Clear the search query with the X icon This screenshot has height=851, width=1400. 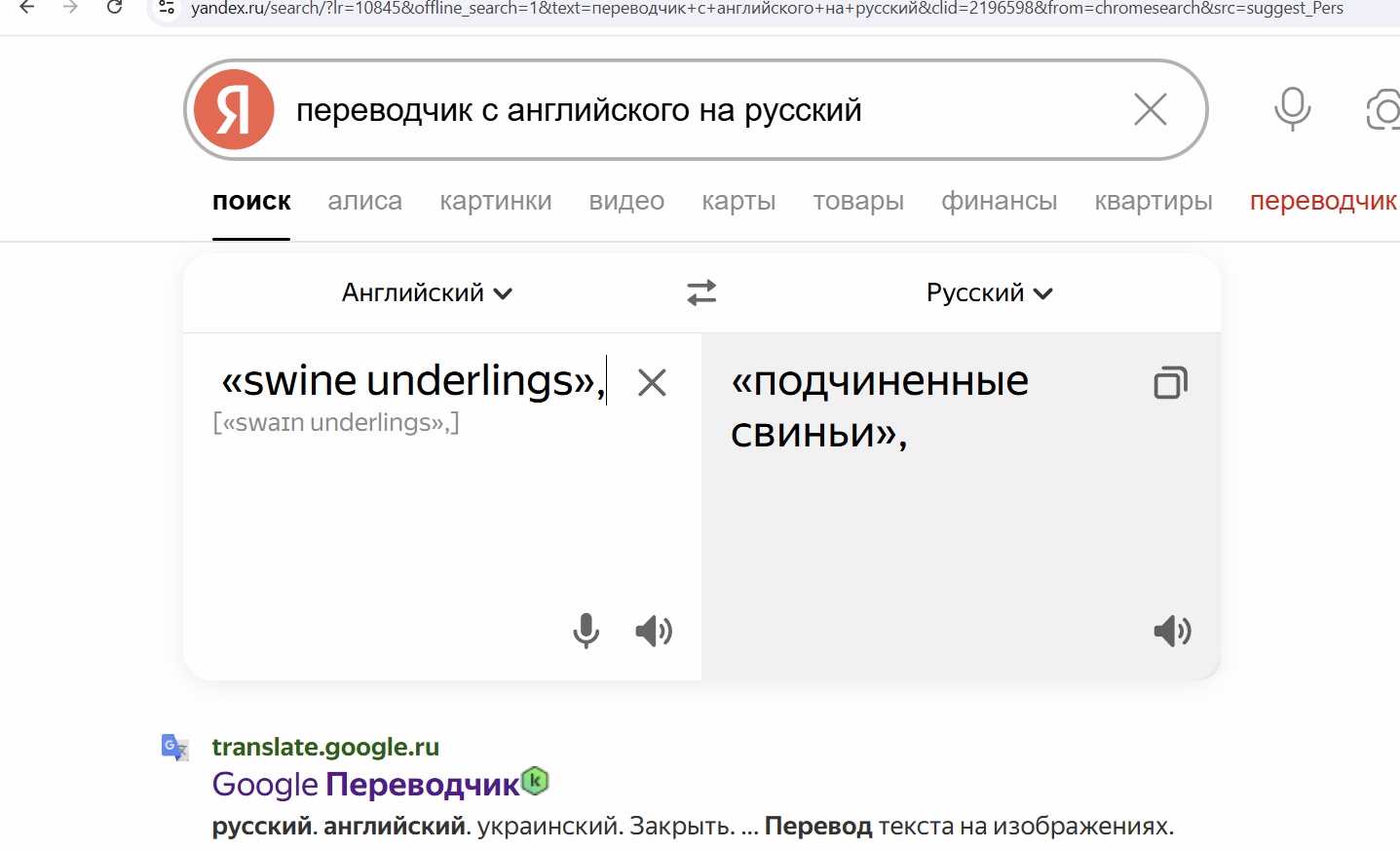[x=1151, y=109]
